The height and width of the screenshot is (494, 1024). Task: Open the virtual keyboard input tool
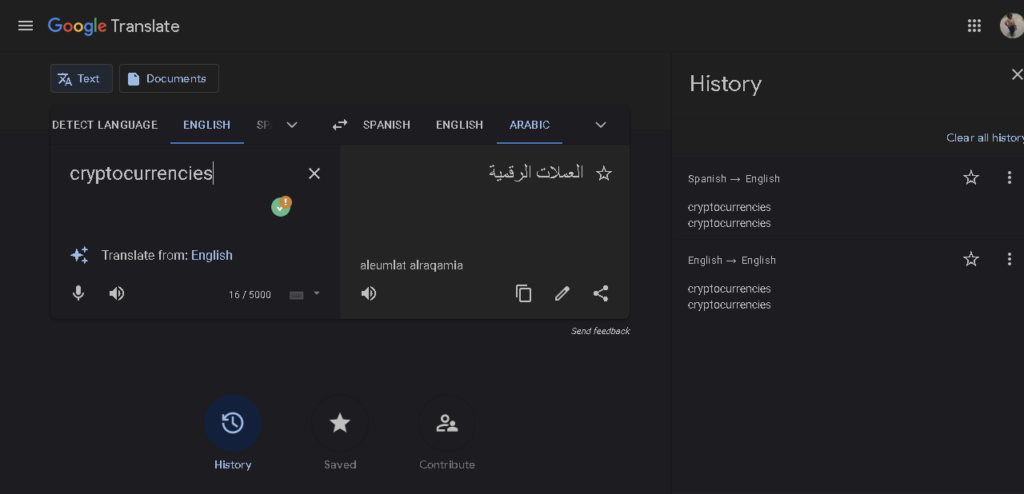click(296, 295)
